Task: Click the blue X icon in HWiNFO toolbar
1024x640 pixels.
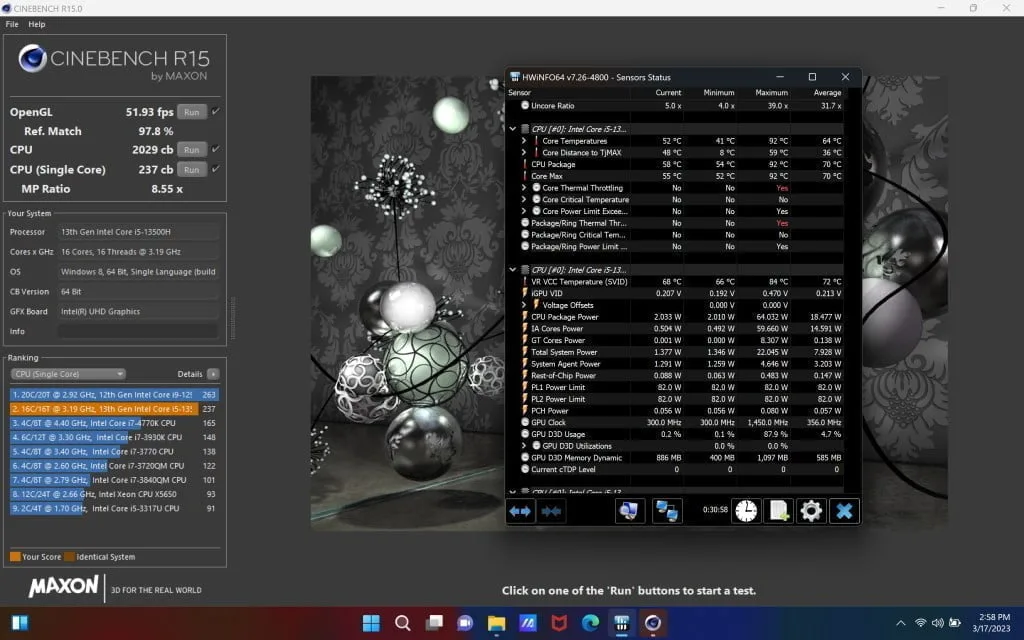Action: coord(844,511)
